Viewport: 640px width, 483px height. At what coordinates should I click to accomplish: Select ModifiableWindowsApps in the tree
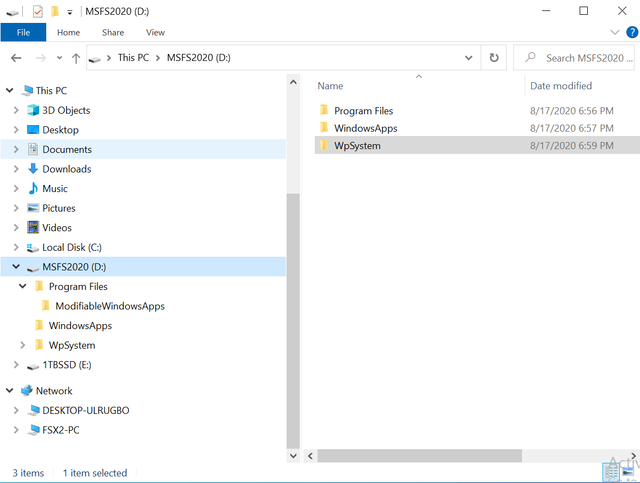click(110, 306)
